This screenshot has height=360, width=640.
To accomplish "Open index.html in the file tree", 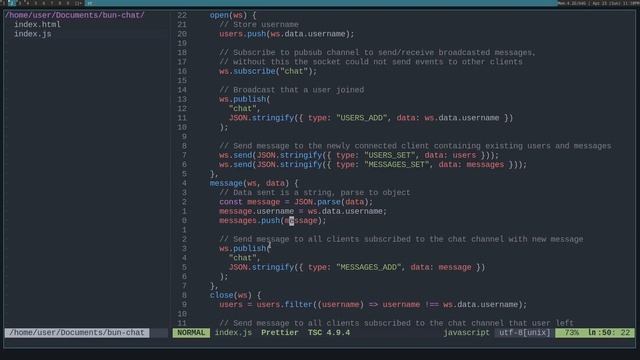I will coord(38,24).
